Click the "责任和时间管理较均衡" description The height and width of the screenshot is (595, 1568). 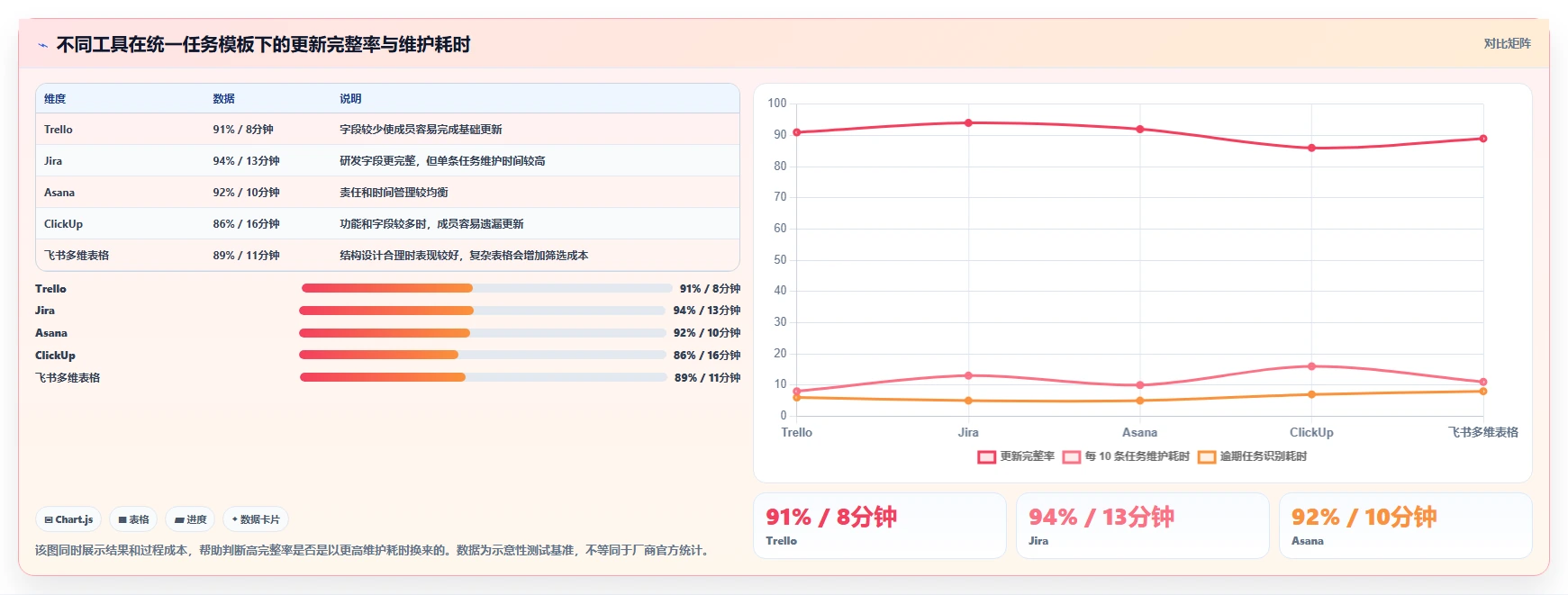[x=394, y=193]
